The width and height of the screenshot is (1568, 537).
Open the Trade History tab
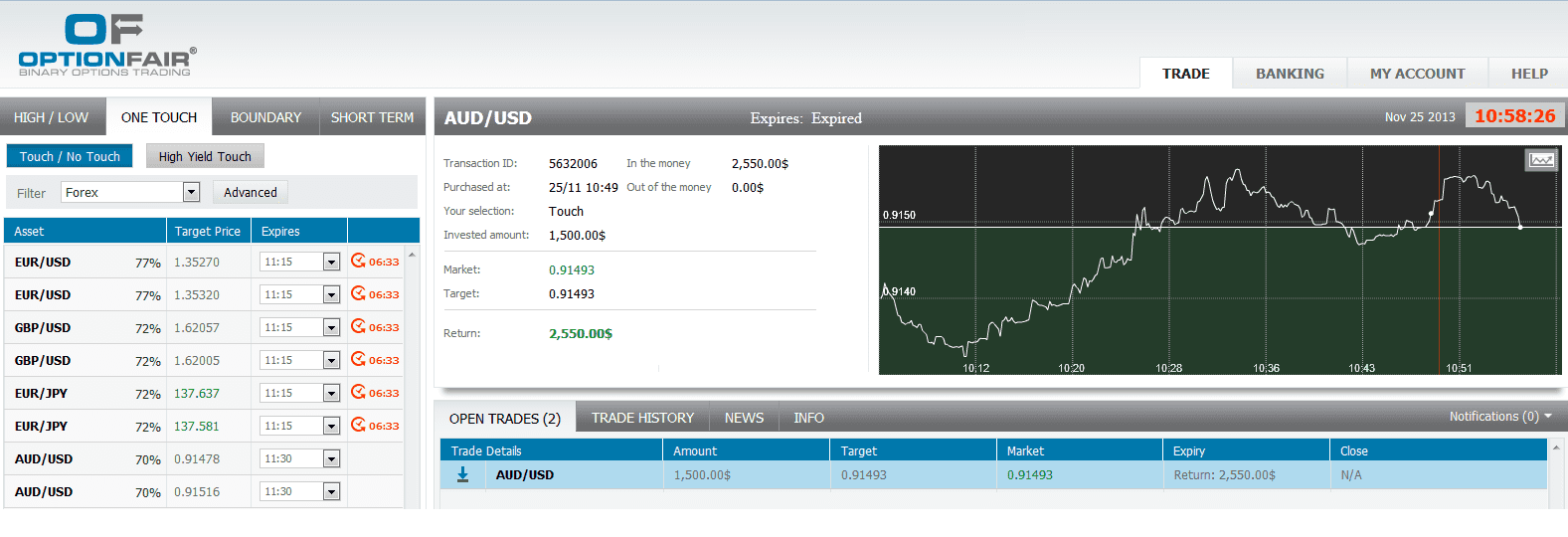pos(642,418)
